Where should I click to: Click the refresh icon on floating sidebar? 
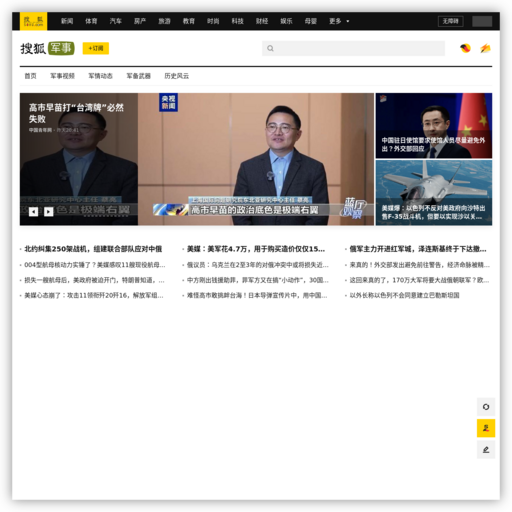pyautogui.click(x=486, y=407)
